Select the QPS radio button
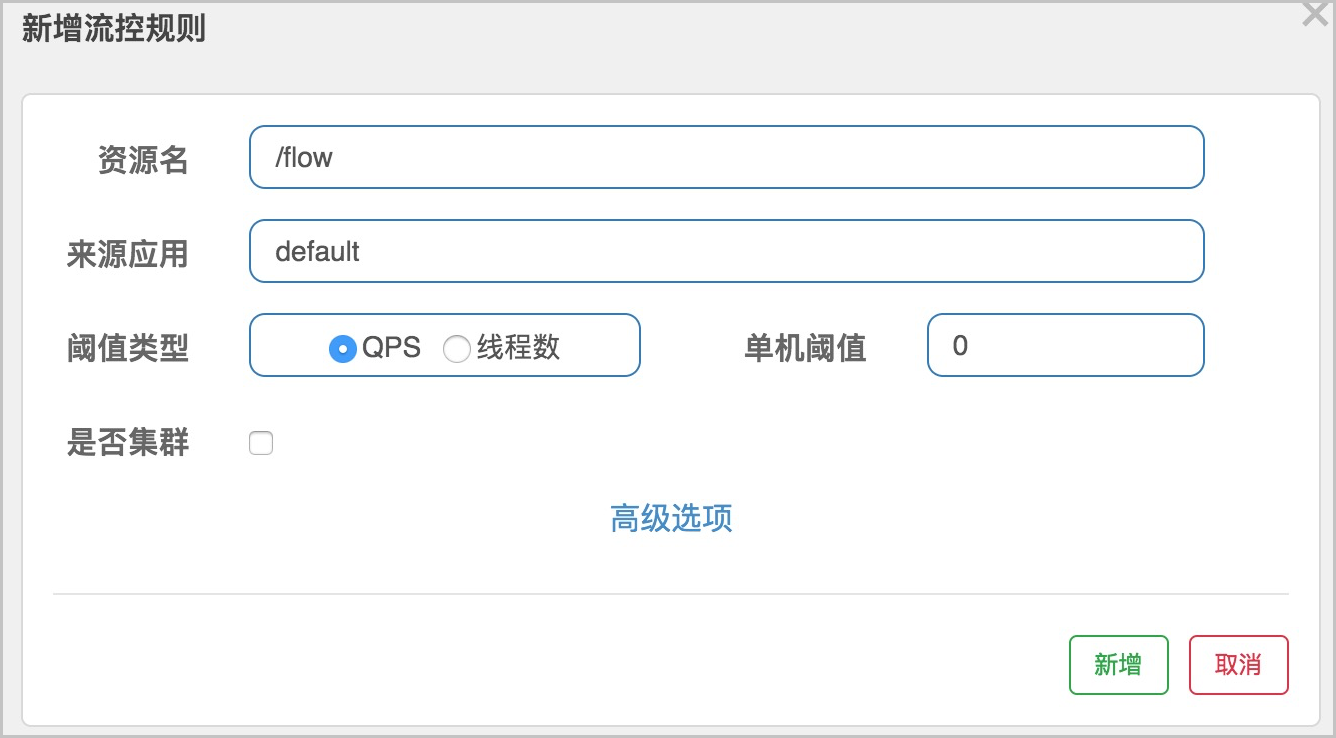This screenshot has width=1336, height=738. click(343, 348)
